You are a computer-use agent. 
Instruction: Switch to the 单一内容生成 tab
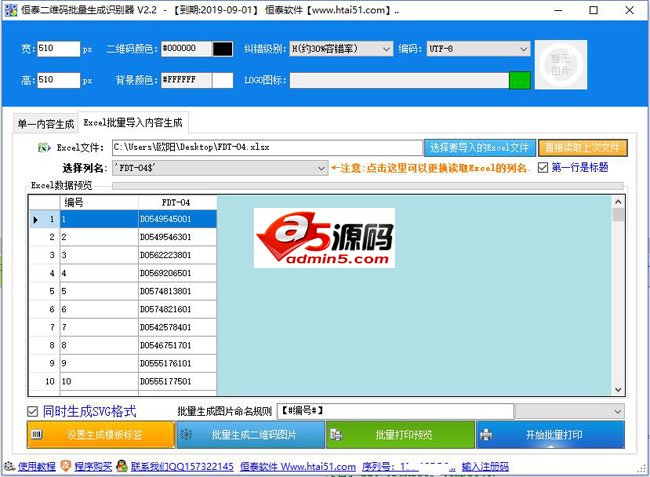tap(46, 123)
